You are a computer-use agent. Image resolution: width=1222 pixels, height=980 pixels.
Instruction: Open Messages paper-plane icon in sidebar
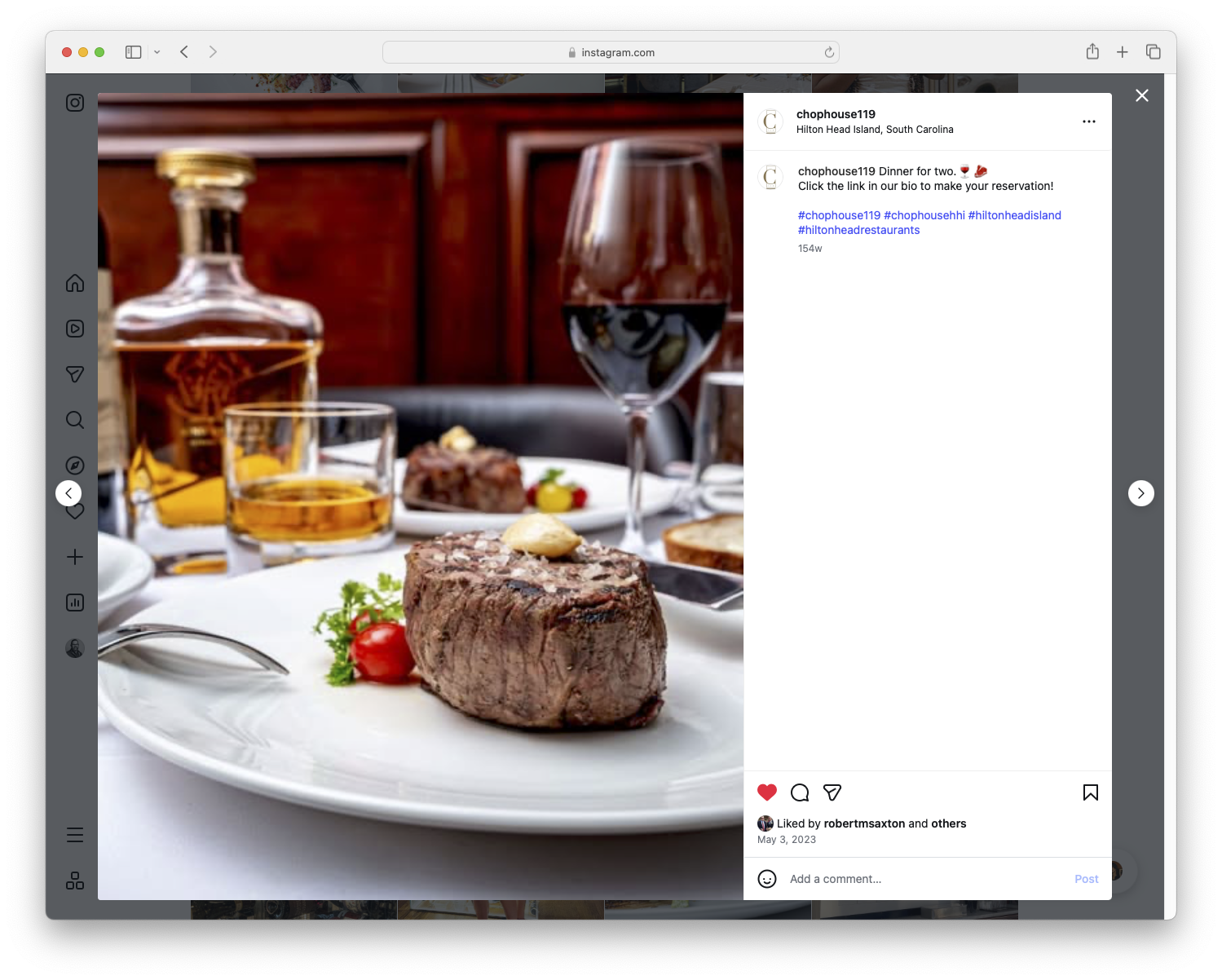pos(75,374)
